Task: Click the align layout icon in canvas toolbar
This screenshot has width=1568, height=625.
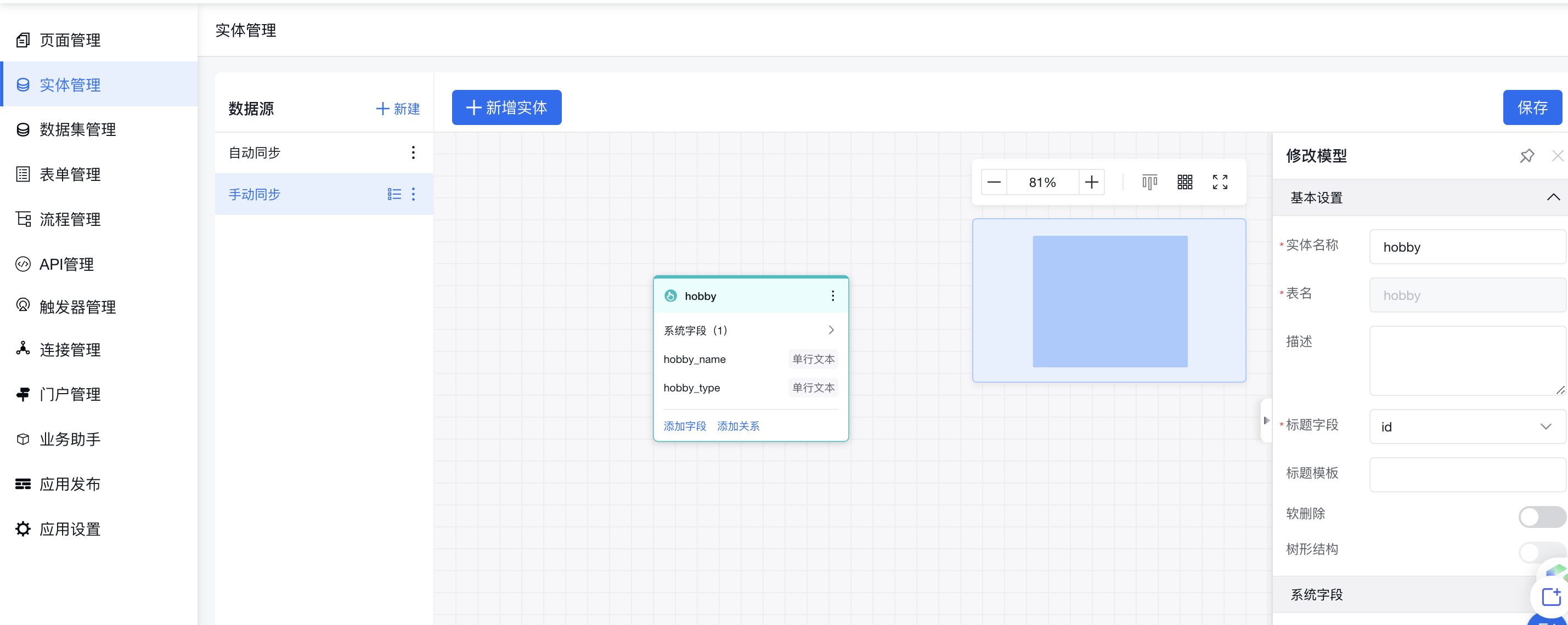Action: click(1149, 183)
